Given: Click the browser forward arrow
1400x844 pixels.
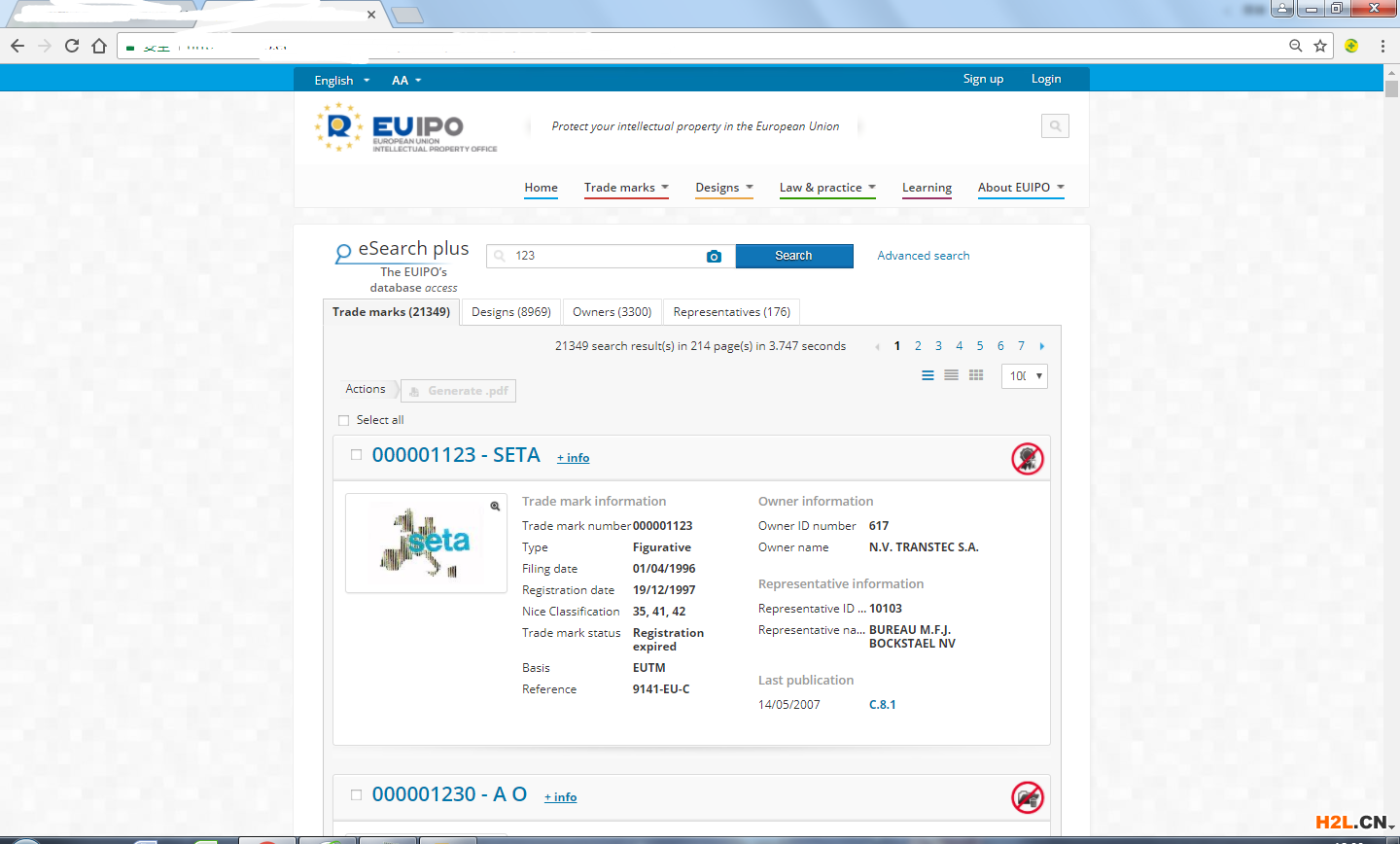Looking at the screenshot, I should (45, 46).
